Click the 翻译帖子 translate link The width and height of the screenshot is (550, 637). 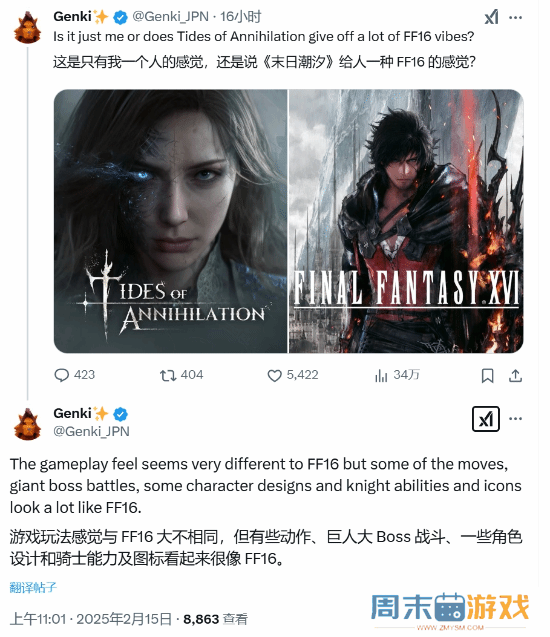click(33, 587)
